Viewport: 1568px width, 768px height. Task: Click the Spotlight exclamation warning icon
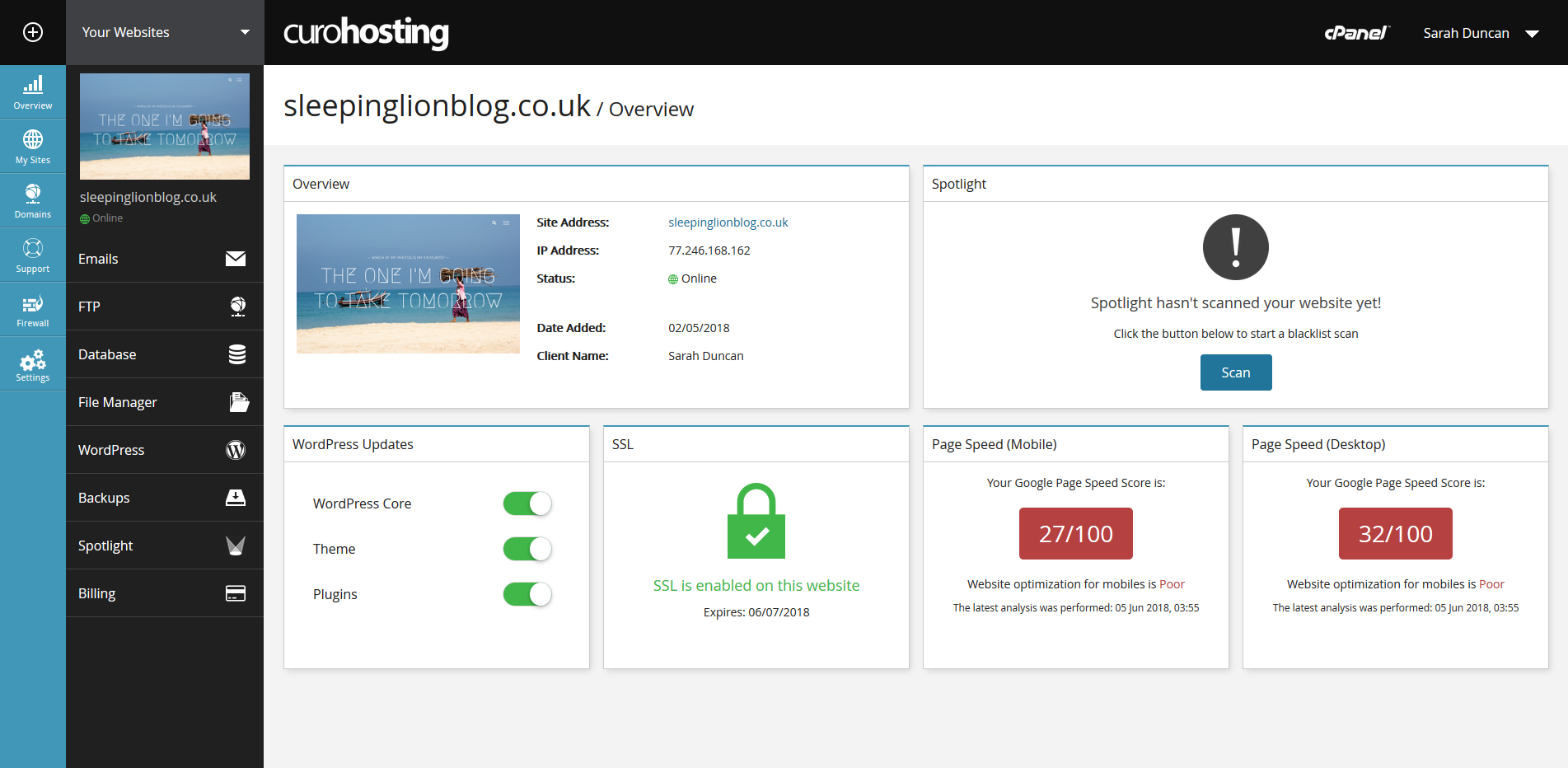pyautogui.click(x=1236, y=247)
